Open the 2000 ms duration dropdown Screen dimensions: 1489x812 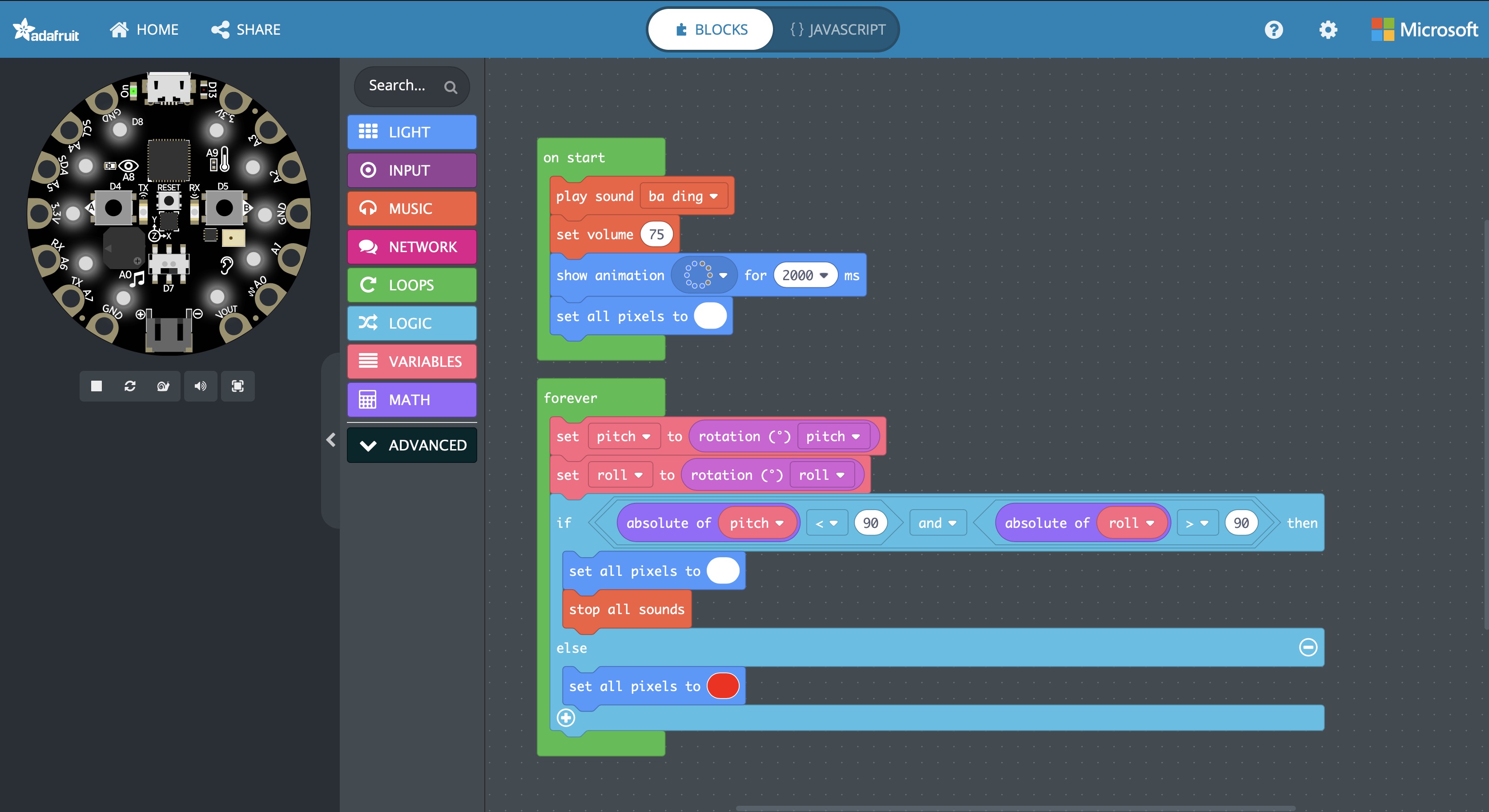(x=805, y=275)
